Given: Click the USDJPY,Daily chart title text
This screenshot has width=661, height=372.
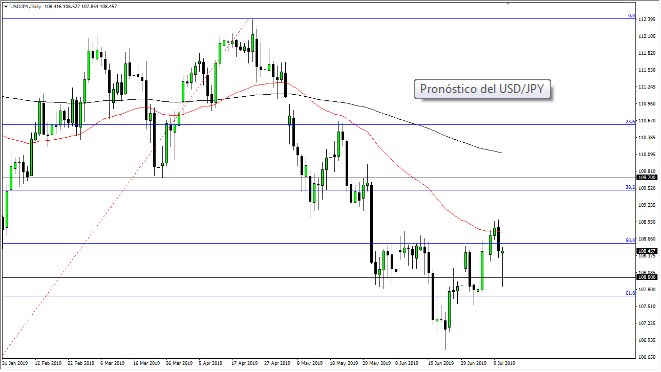Looking at the screenshot, I should click(26, 6).
